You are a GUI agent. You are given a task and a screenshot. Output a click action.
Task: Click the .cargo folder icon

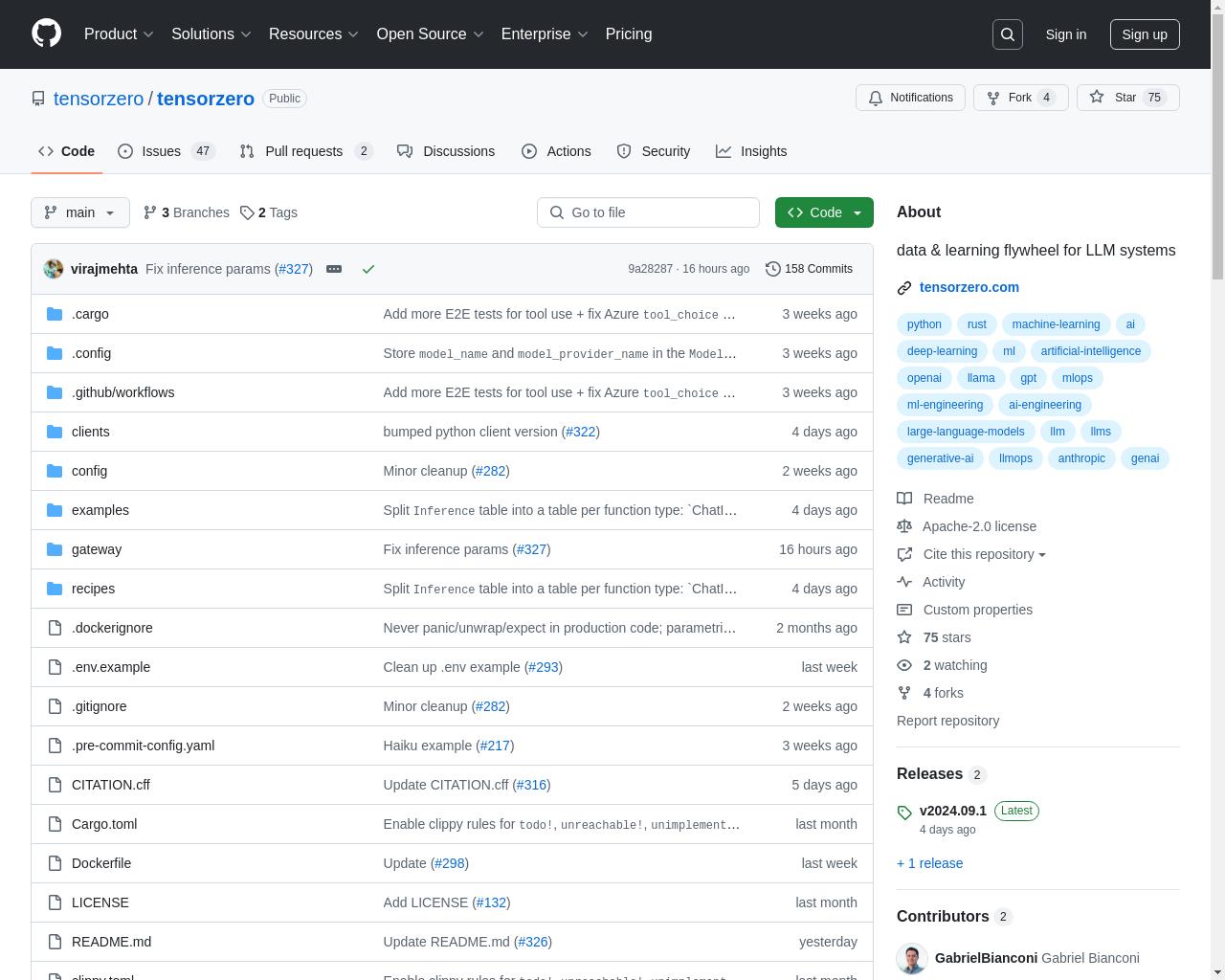click(x=55, y=314)
